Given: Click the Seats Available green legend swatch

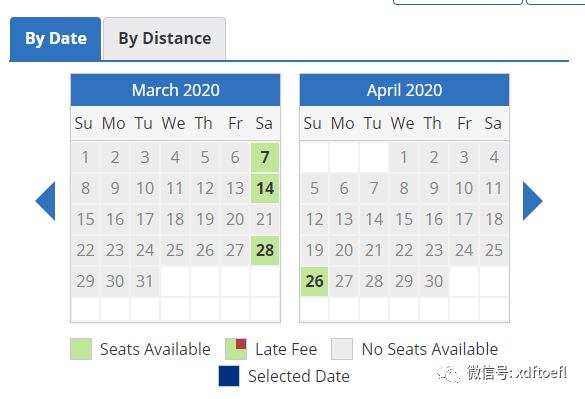Looking at the screenshot, I should tap(81, 349).
